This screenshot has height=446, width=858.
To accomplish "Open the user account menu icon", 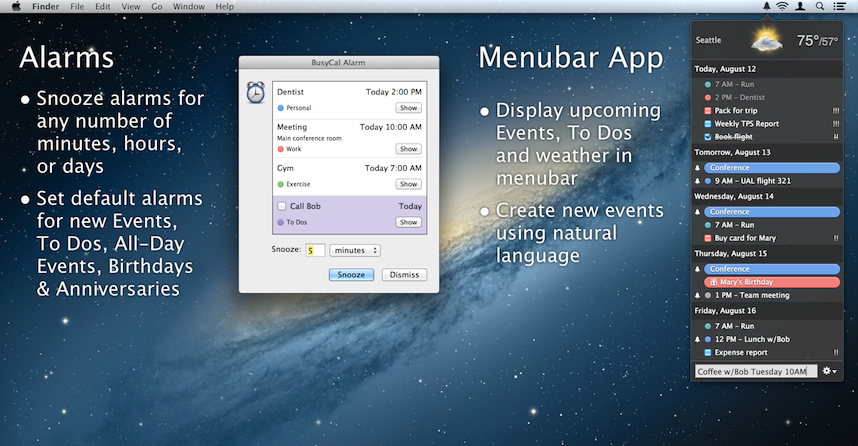I will pos(800,6).
